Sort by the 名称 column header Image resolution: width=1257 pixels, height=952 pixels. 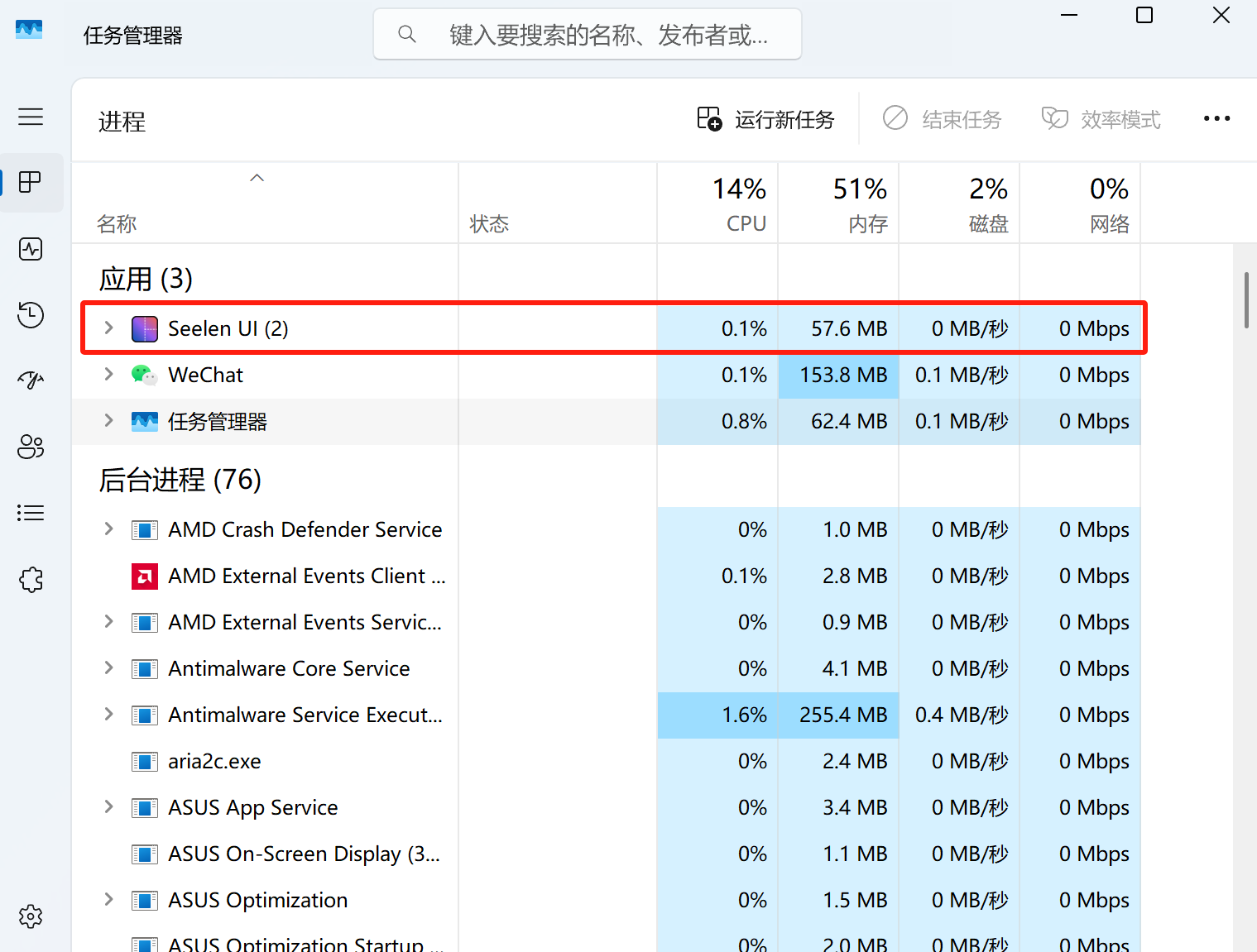click(x=265, y=203)
